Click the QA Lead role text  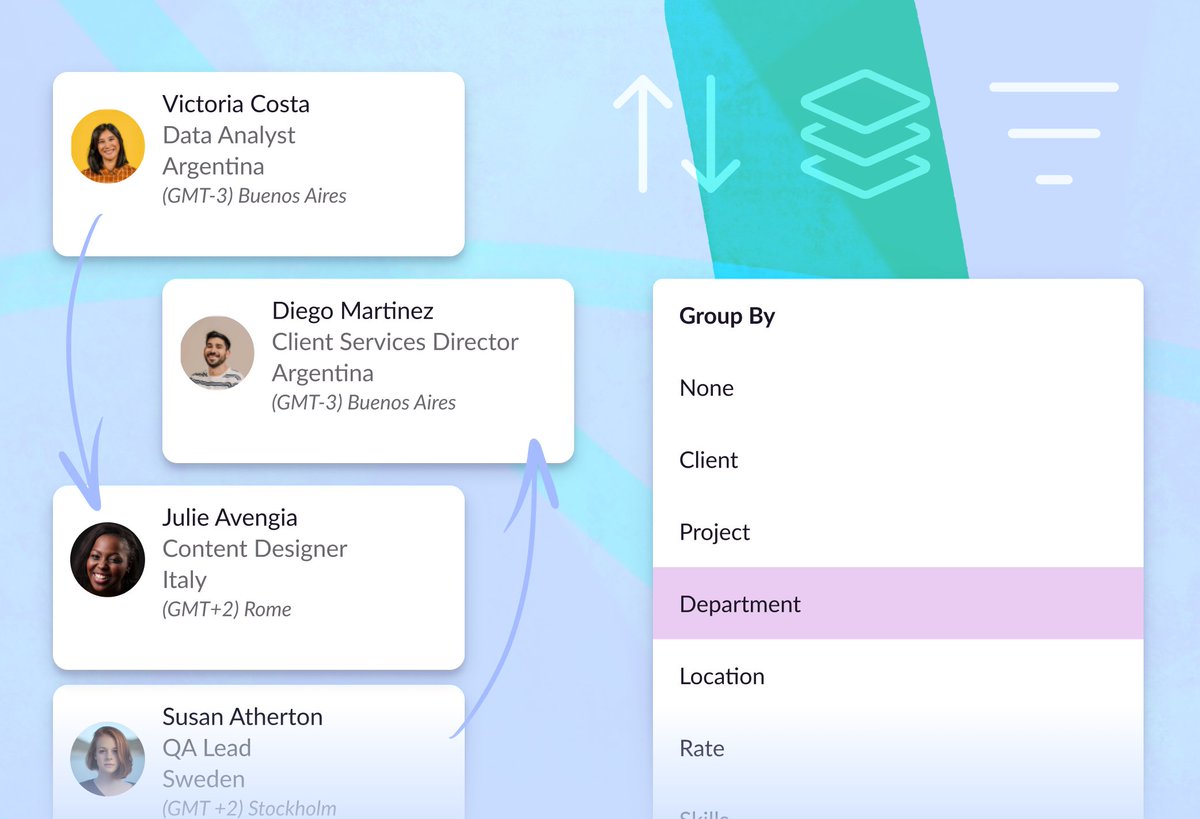coord(207,748)
